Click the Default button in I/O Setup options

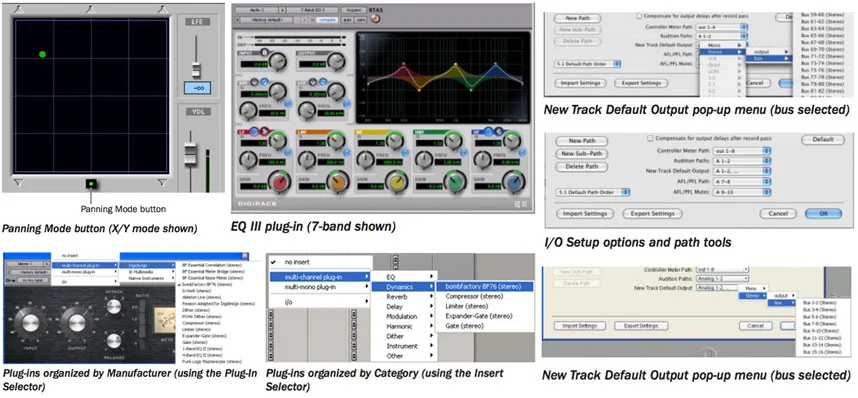(822, 140)
